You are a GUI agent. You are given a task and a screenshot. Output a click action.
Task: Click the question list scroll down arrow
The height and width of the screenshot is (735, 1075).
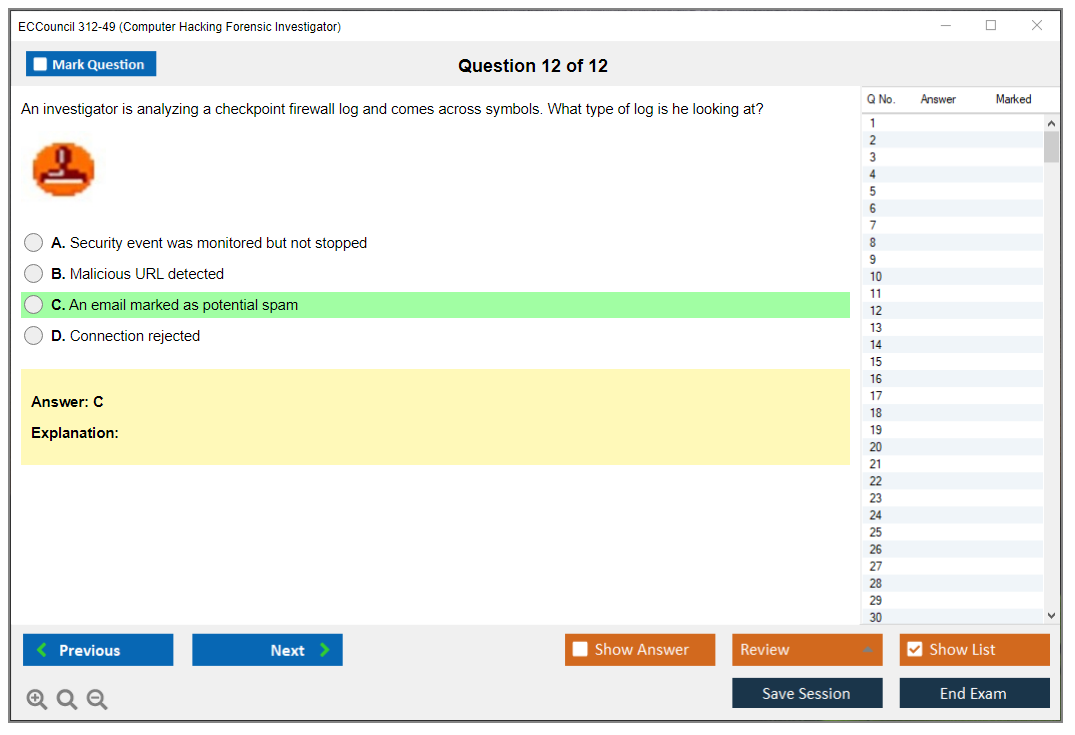pyautogui.click(x=1051, y=616)
